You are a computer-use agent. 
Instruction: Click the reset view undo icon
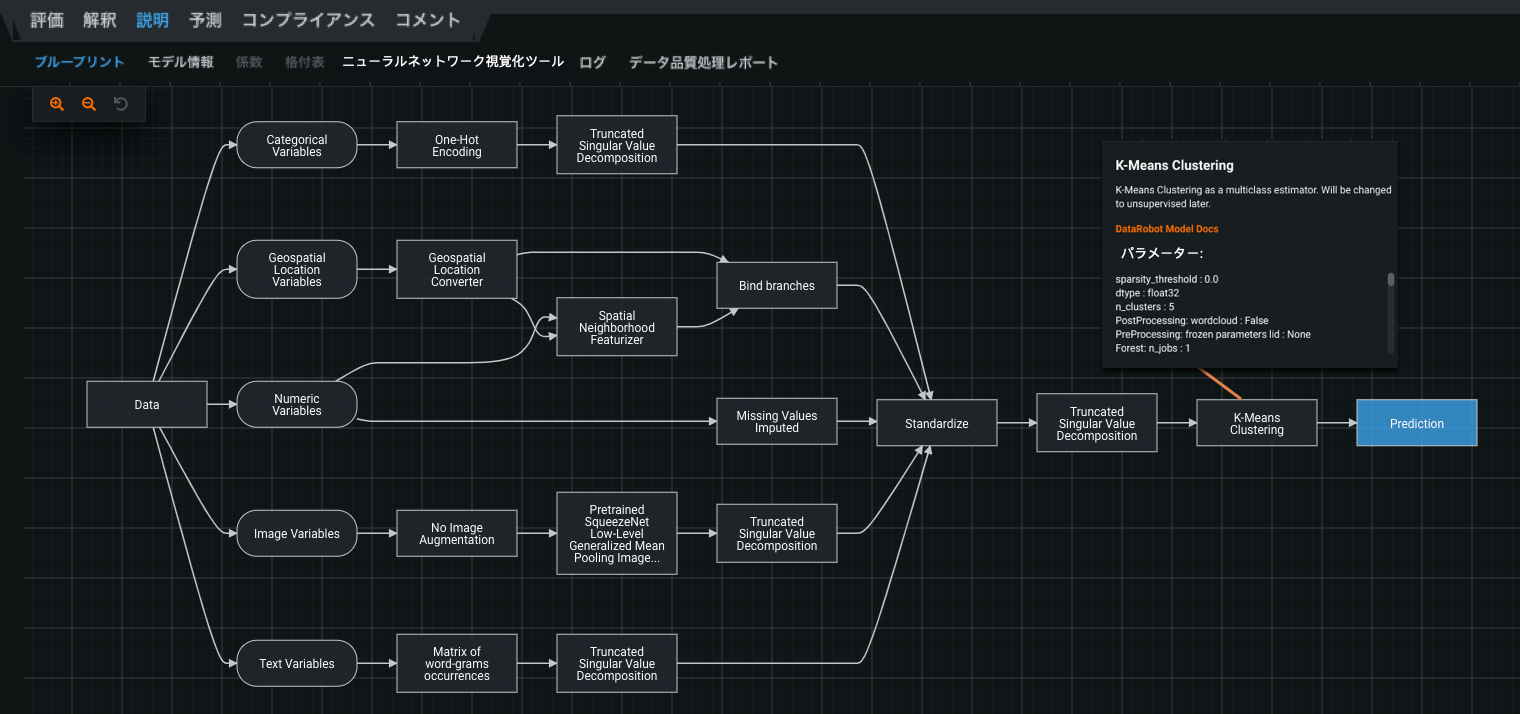(x=121, y=104)
